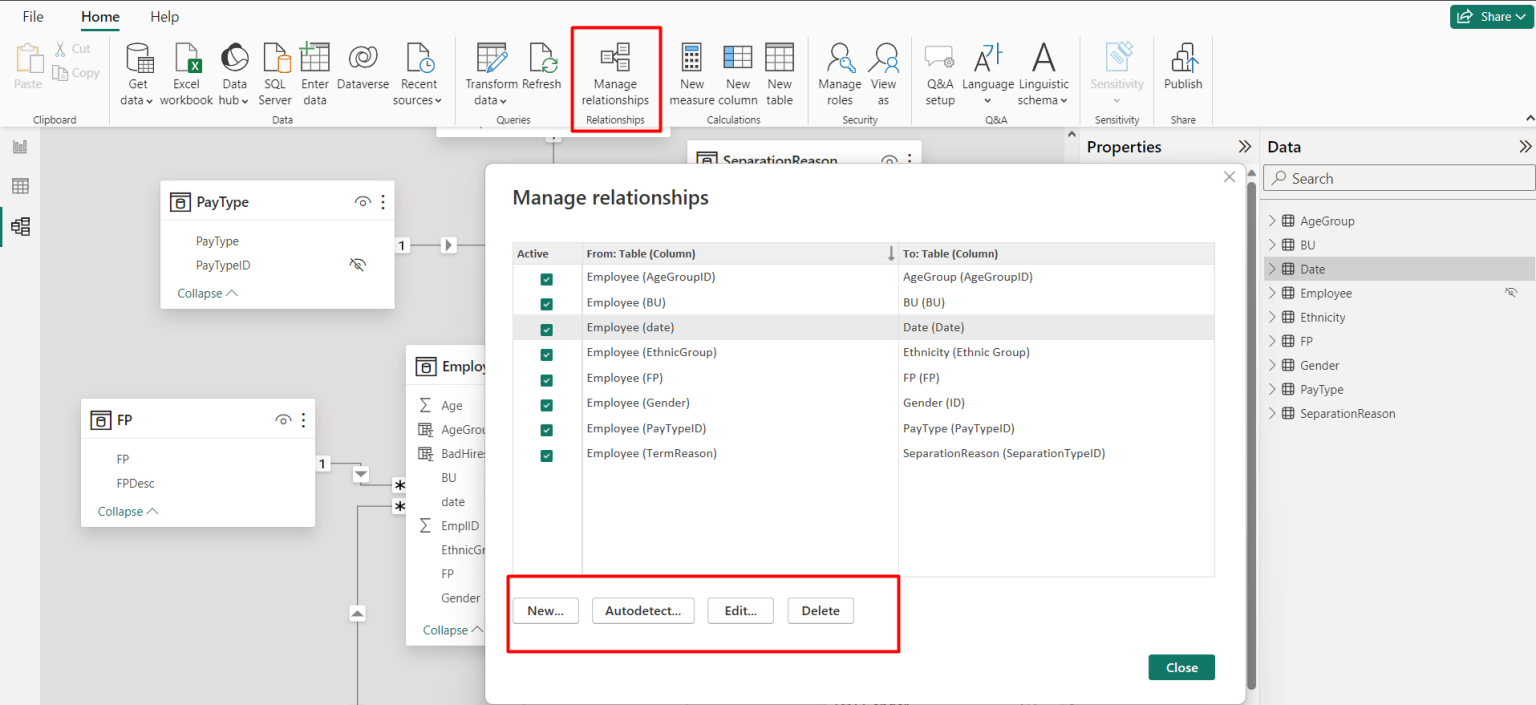1536x705 pixels.
Task: Open the File menu
Action: tap(33, 17)
